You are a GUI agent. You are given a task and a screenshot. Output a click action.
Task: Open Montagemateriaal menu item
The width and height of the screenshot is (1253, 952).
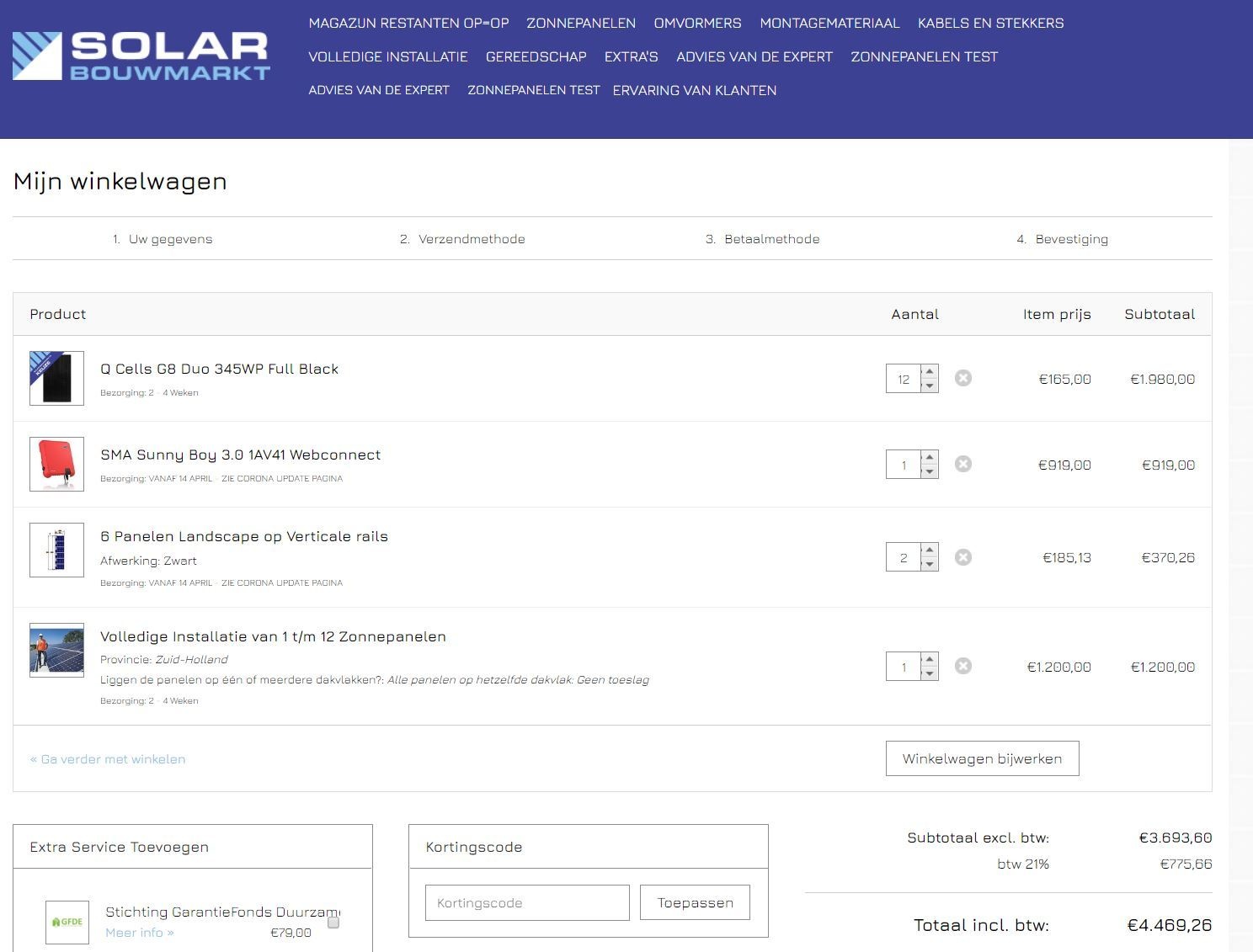coord(829,23)
